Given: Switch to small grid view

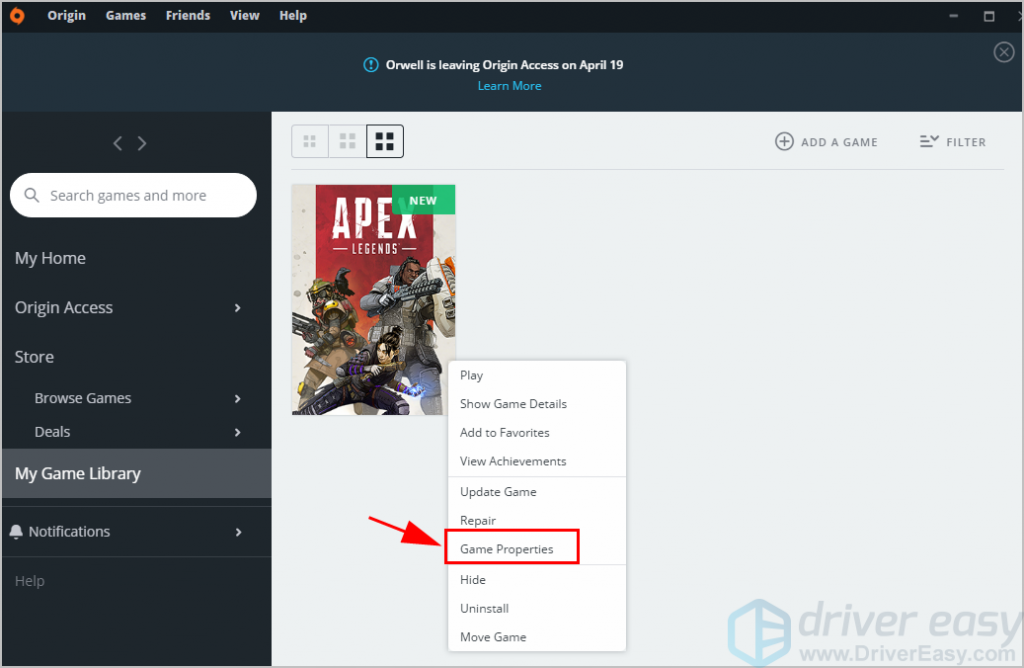Looking at the screenshot, I should pyautogui.click(x=310, y=142).
